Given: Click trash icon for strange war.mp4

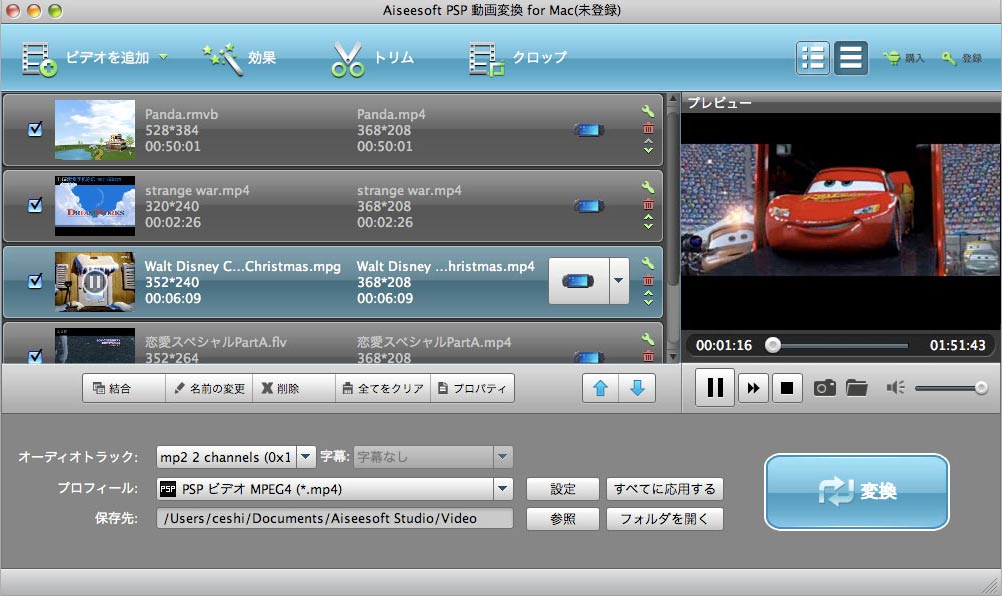Looking at the screenshot, I should [648, 204].
